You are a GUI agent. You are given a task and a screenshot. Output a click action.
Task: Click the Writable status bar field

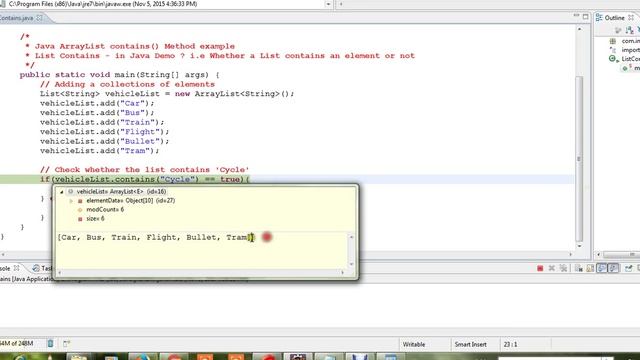pos(414,344)
